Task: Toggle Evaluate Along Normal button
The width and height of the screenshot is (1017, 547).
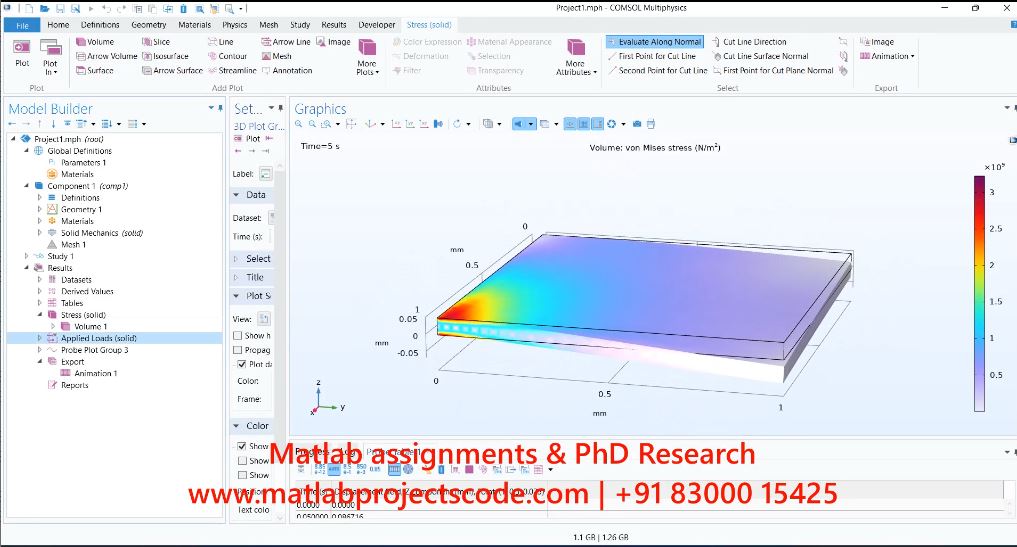Action: point(655,42)
